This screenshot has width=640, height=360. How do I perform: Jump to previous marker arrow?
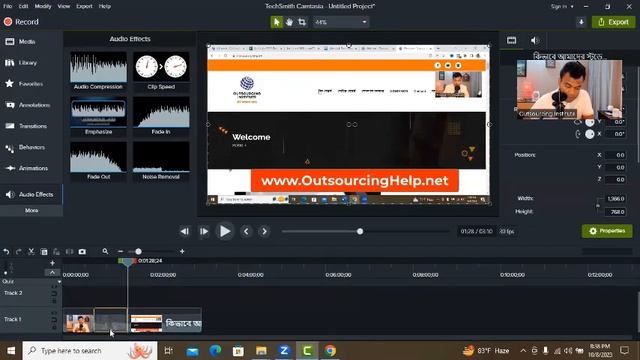[246, 231]
